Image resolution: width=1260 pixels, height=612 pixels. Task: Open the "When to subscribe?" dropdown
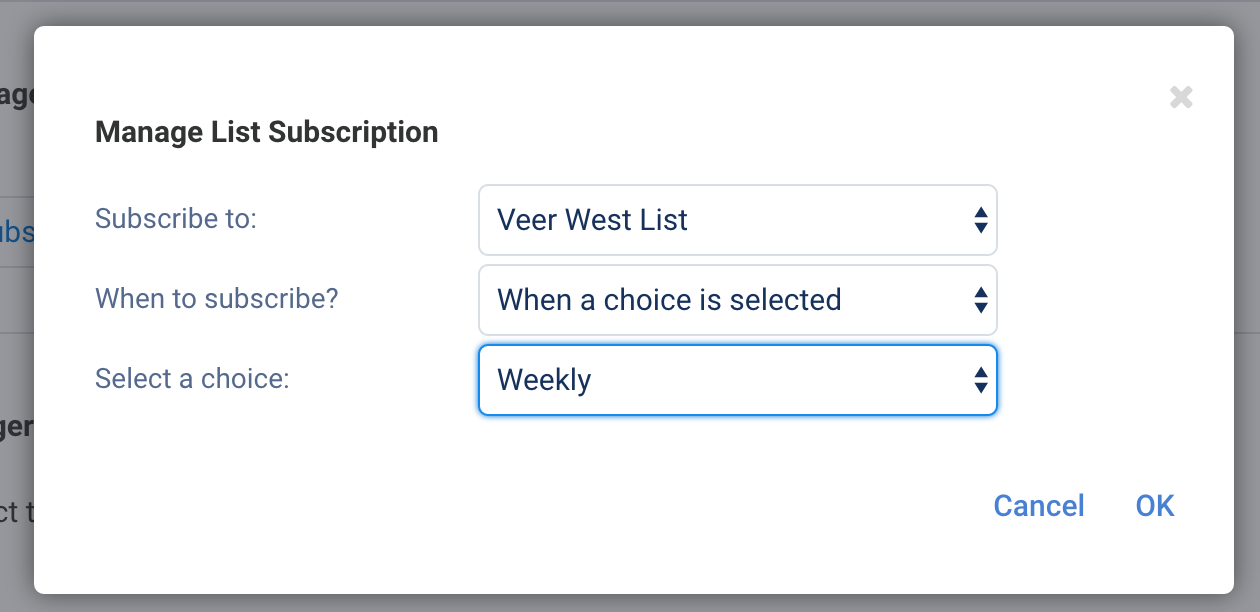click(737, 300)
